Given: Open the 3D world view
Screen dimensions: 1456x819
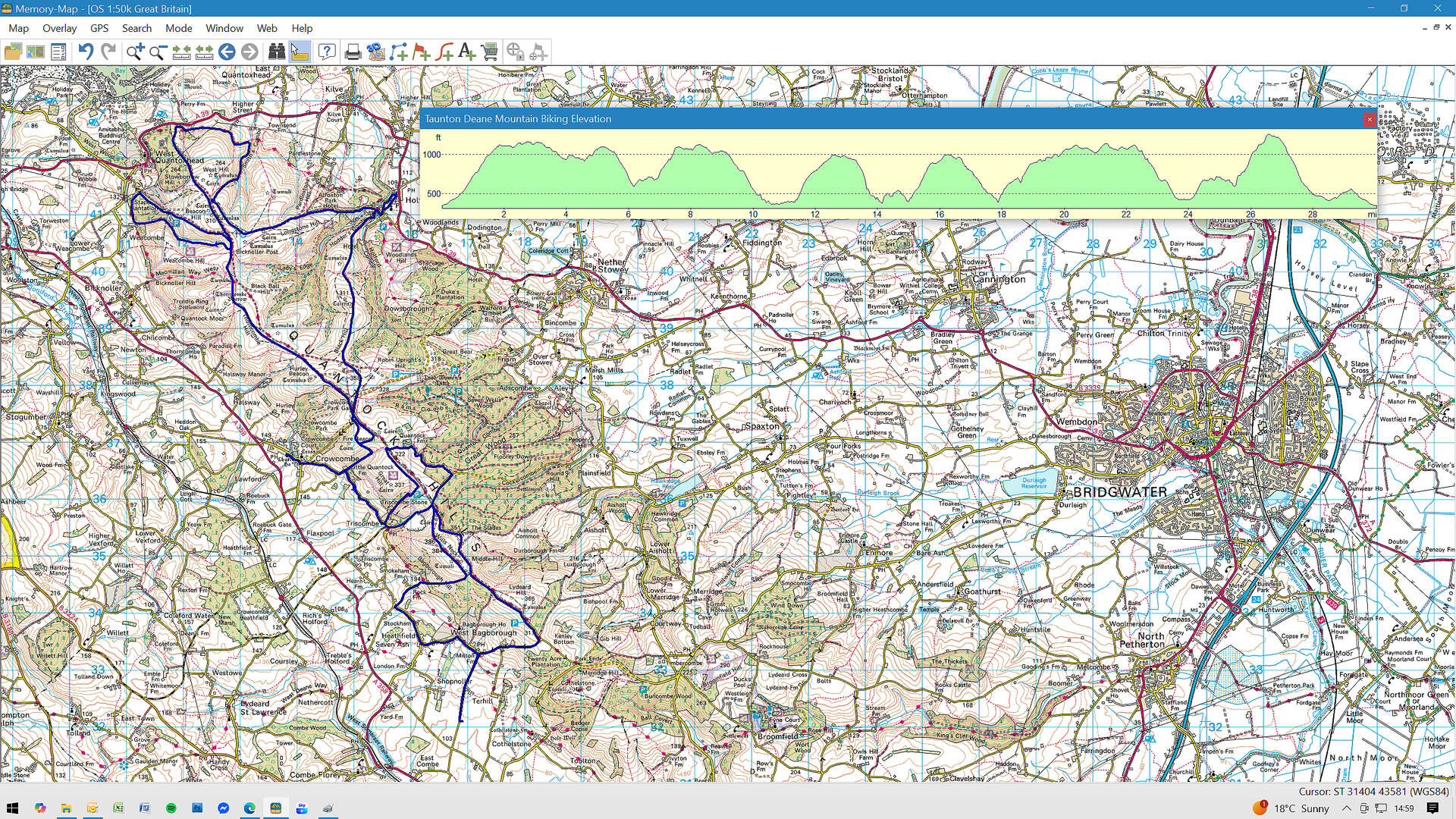Looking at the screenshot, I should [376, 52].
